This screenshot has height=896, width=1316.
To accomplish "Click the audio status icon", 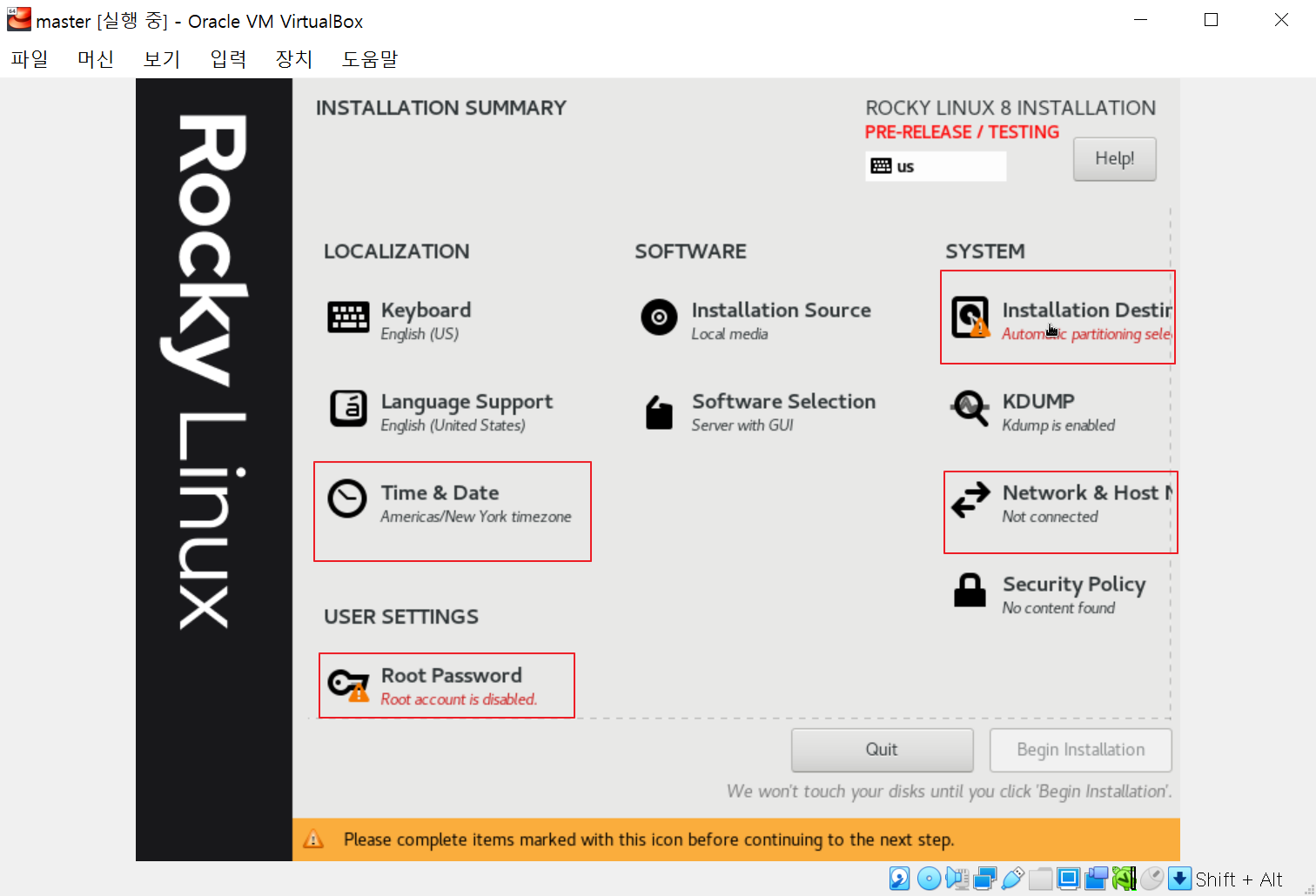I will click(x=957, y=879).
